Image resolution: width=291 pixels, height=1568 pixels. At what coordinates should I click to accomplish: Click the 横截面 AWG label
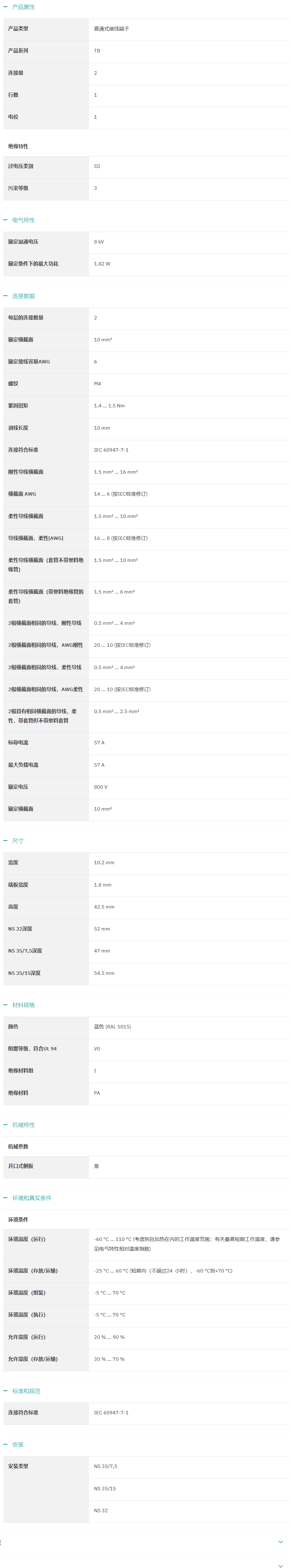pyautogui.click(x=22, y=494)
